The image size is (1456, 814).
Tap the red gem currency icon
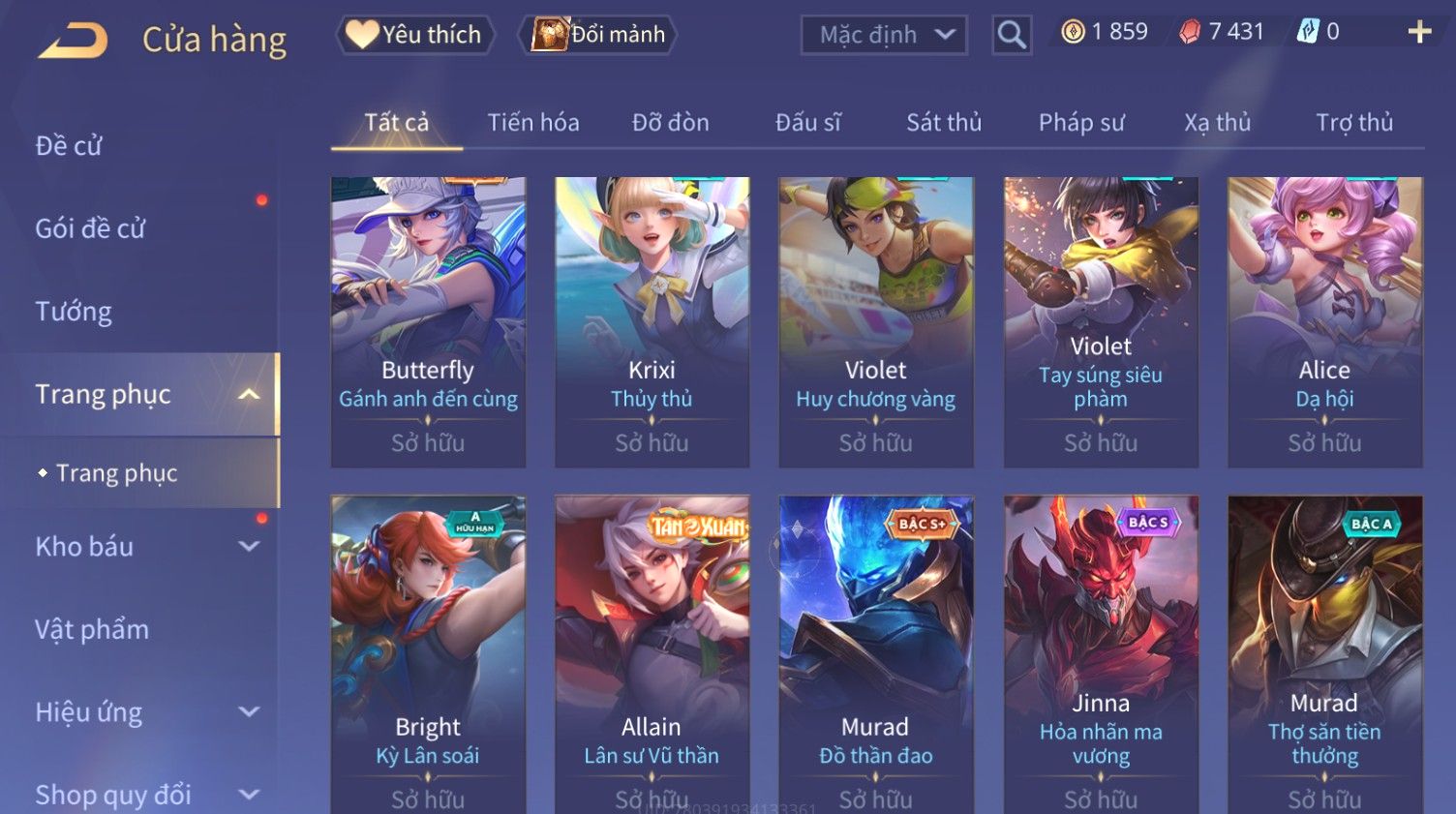click(x=1190, y=32)
